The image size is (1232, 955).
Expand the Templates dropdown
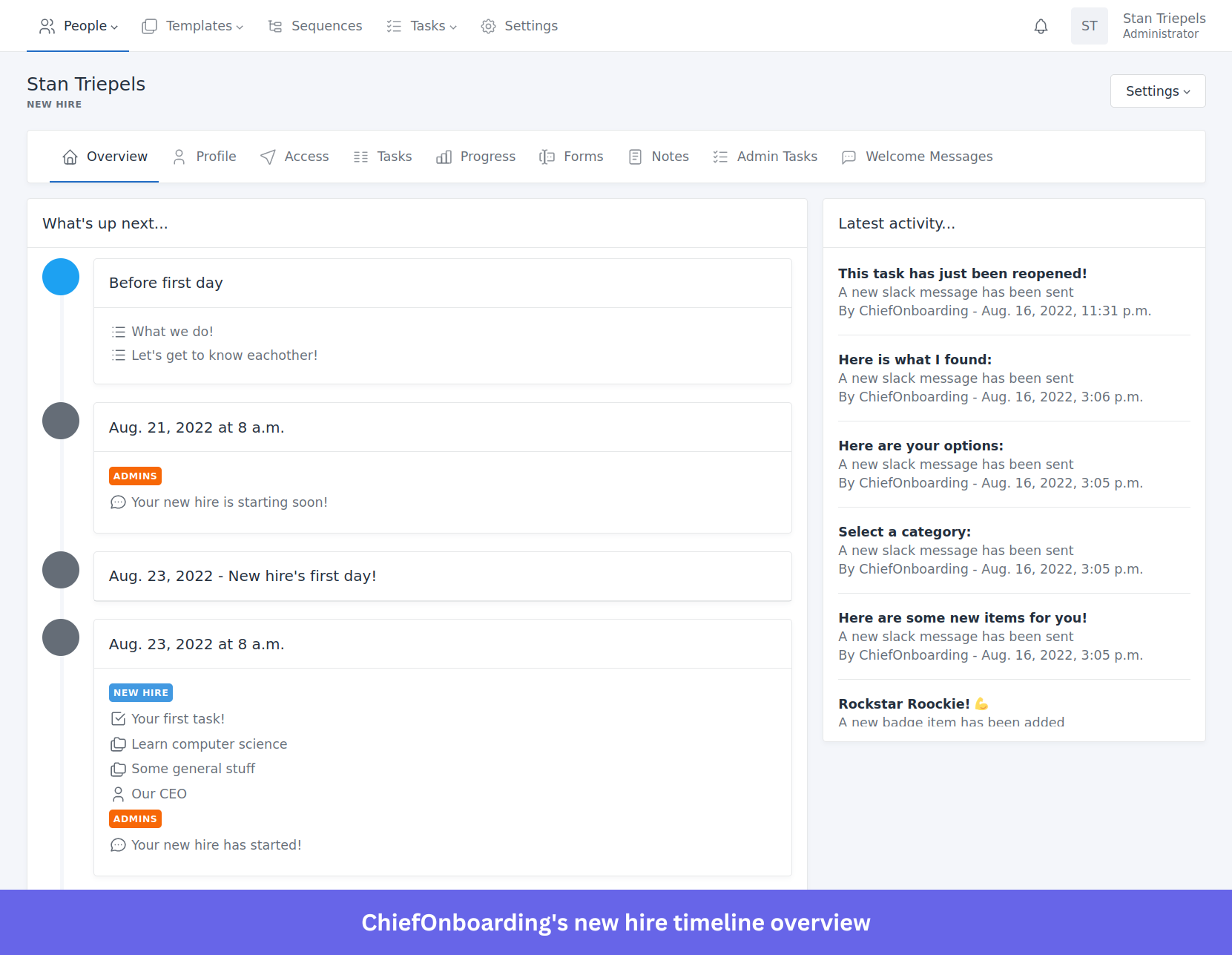tap(192, 26)
